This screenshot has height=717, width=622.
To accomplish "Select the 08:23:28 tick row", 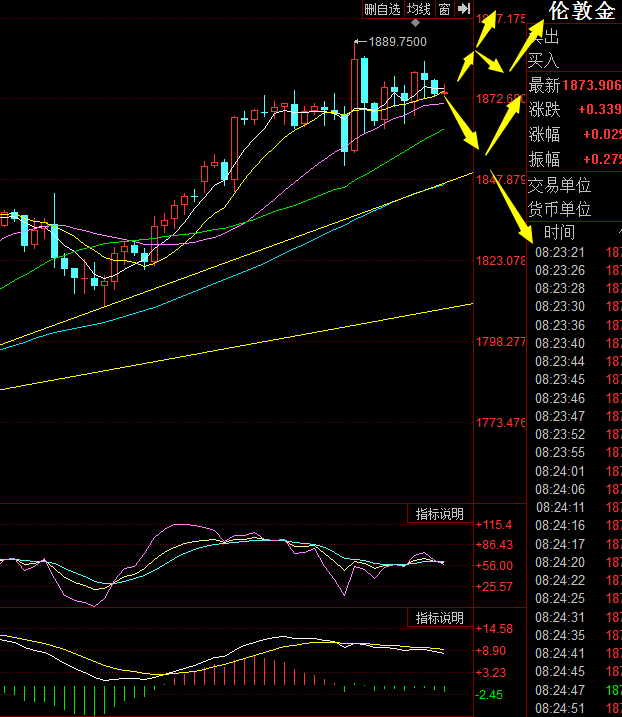I will pyautogui.click(x=578, y=289).
